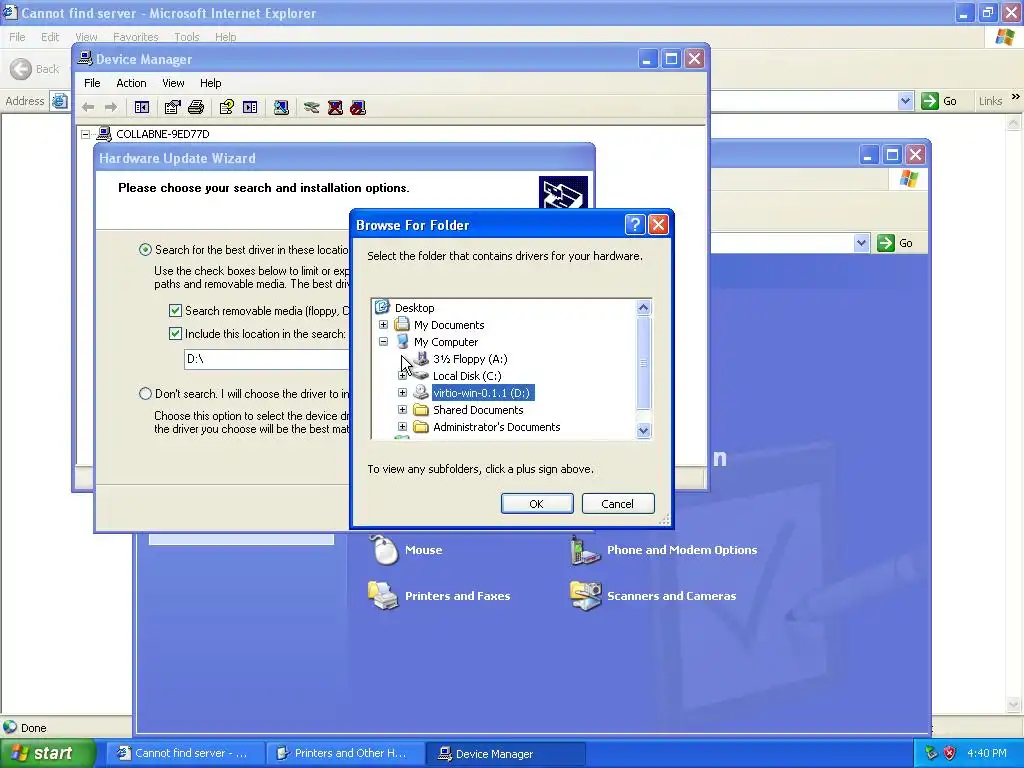Click the Windows start button

click(x=46, y=753)
